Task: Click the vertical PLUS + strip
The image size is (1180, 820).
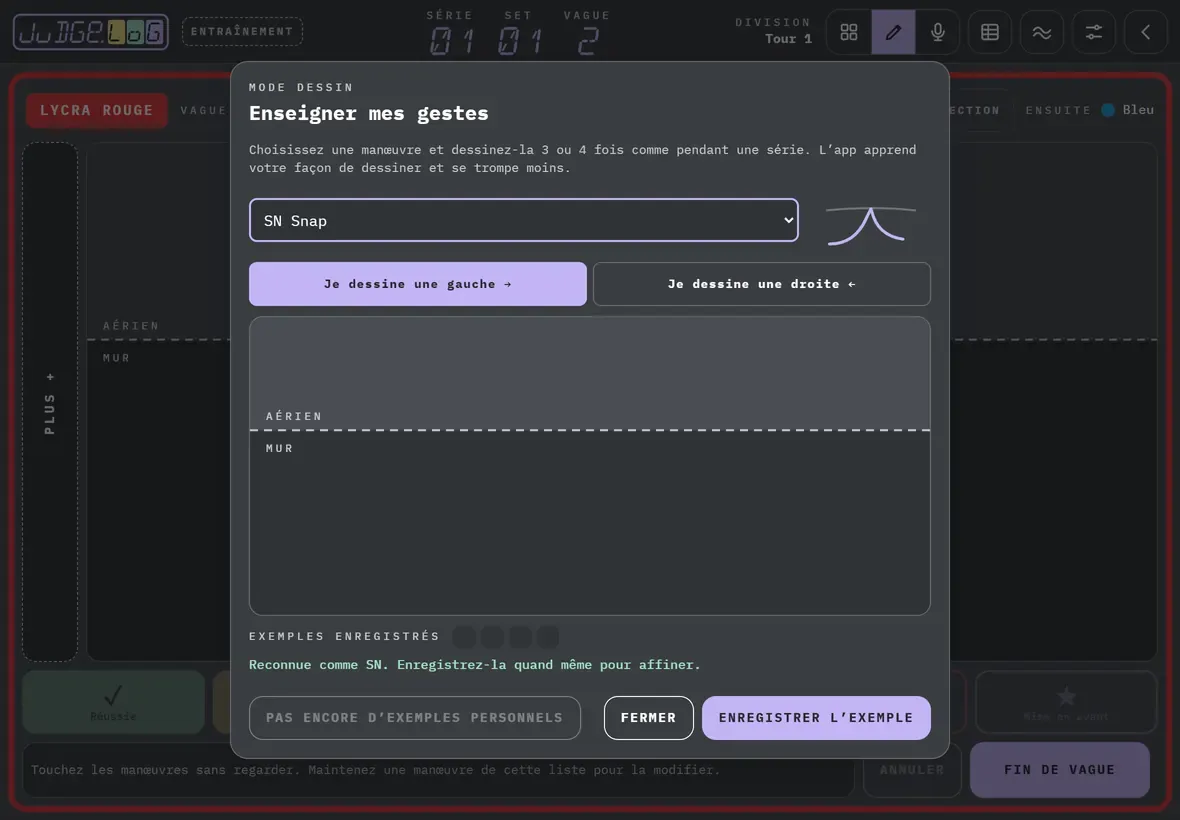Action: tap(50, 402)
